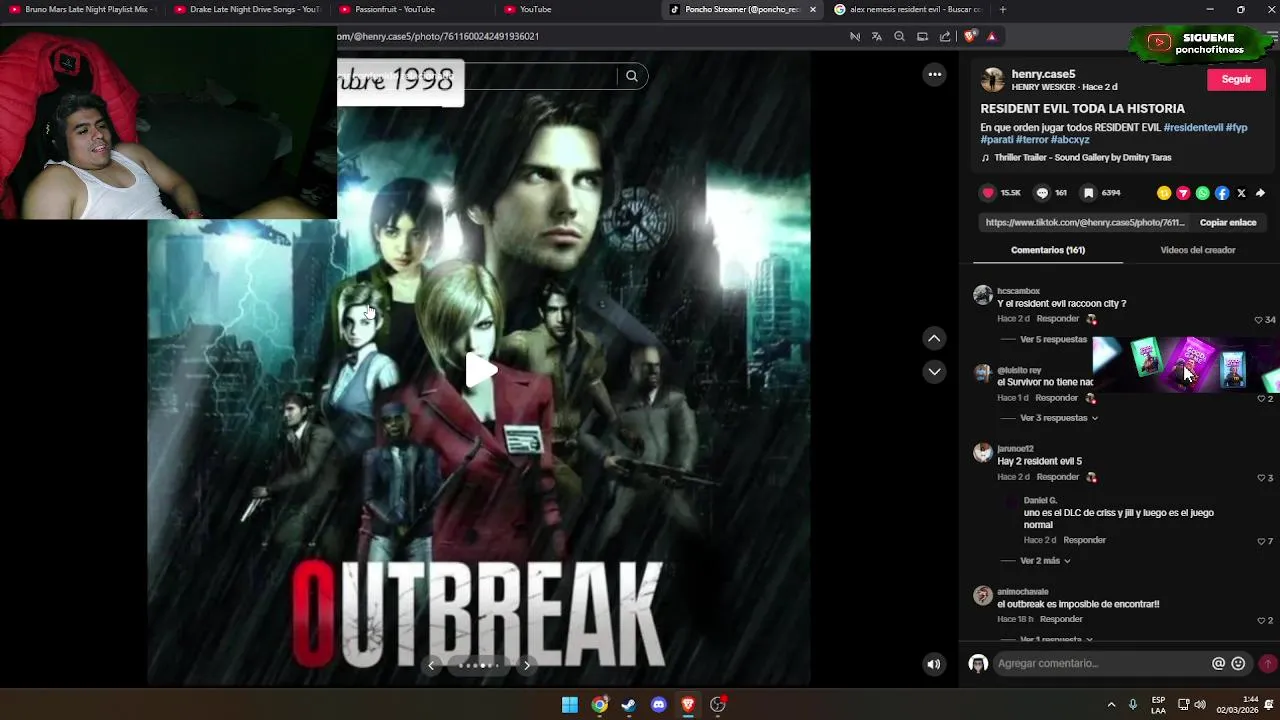
Task: Save post with the 6394 bookmark icon
Action: coord(1088,193)
